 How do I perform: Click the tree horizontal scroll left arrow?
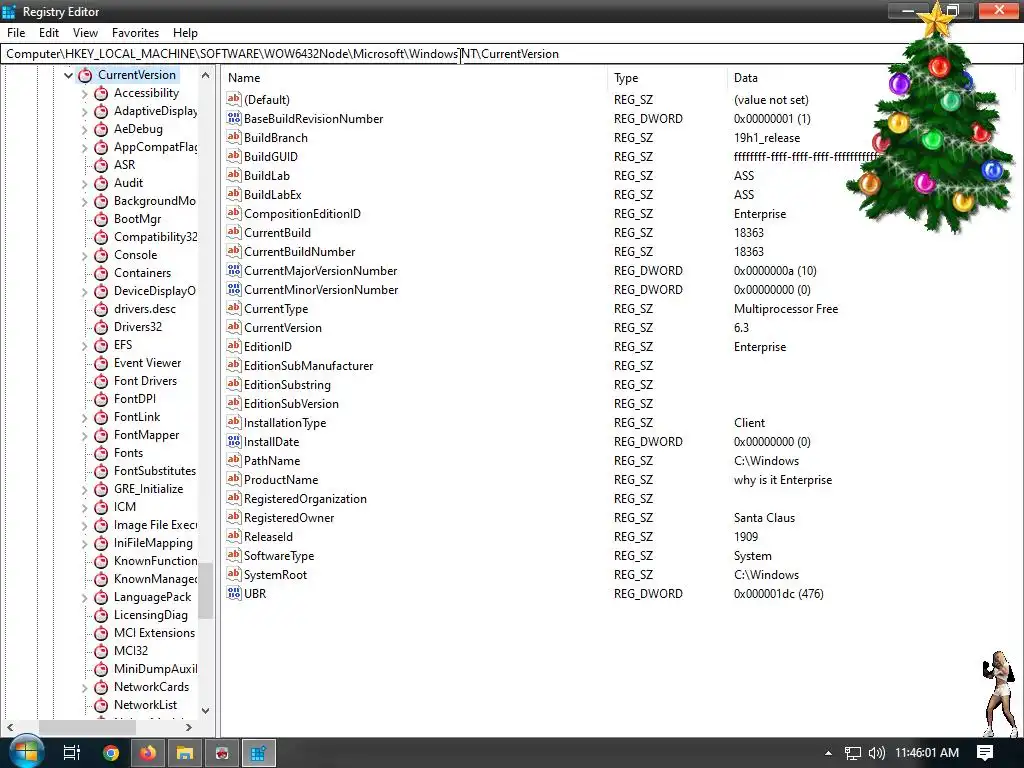pos(10,727)
